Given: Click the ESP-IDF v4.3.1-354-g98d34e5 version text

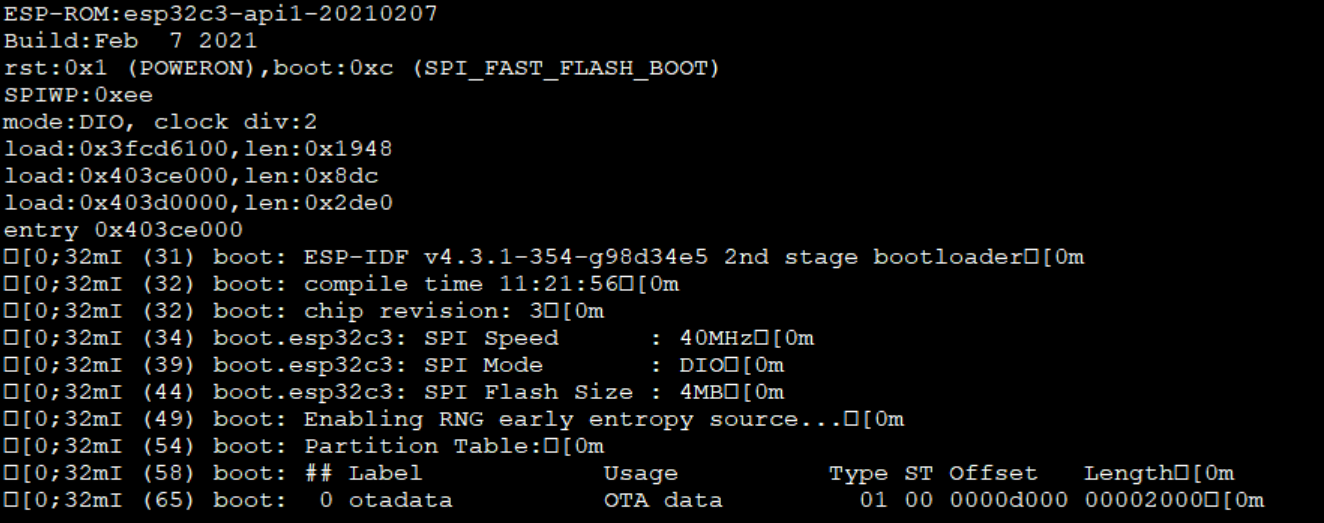Looking at the screenshot, I should 506,258.
